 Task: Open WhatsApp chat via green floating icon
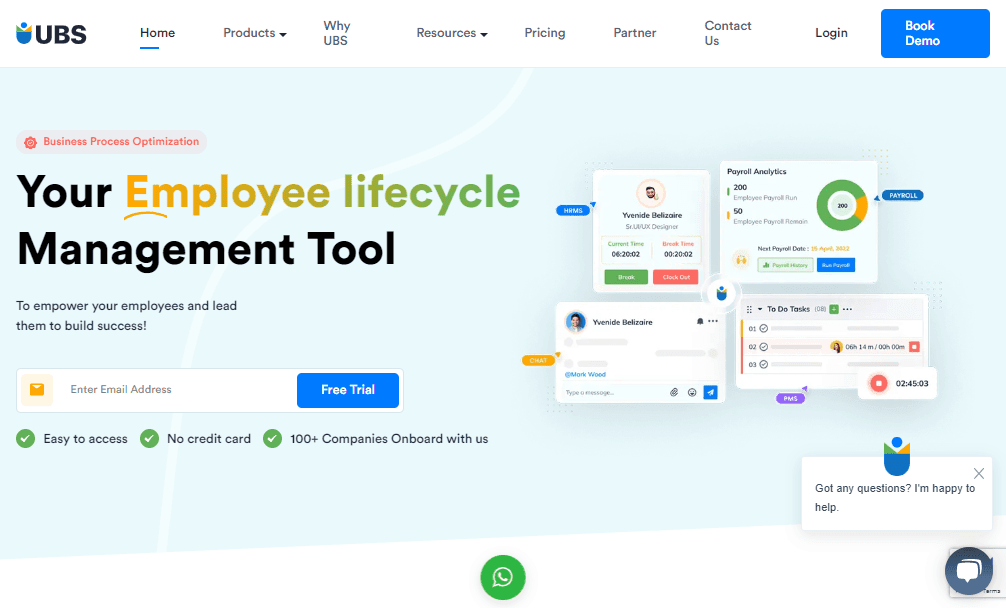pos(503,577)
